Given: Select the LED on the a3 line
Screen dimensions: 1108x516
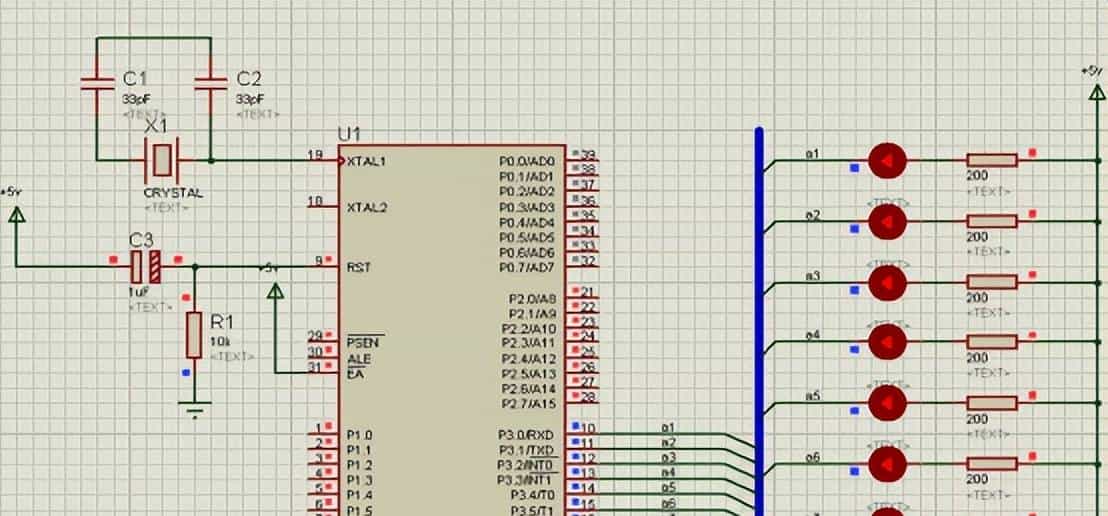Looking at the screenshot, I should [x=887, y=283].
